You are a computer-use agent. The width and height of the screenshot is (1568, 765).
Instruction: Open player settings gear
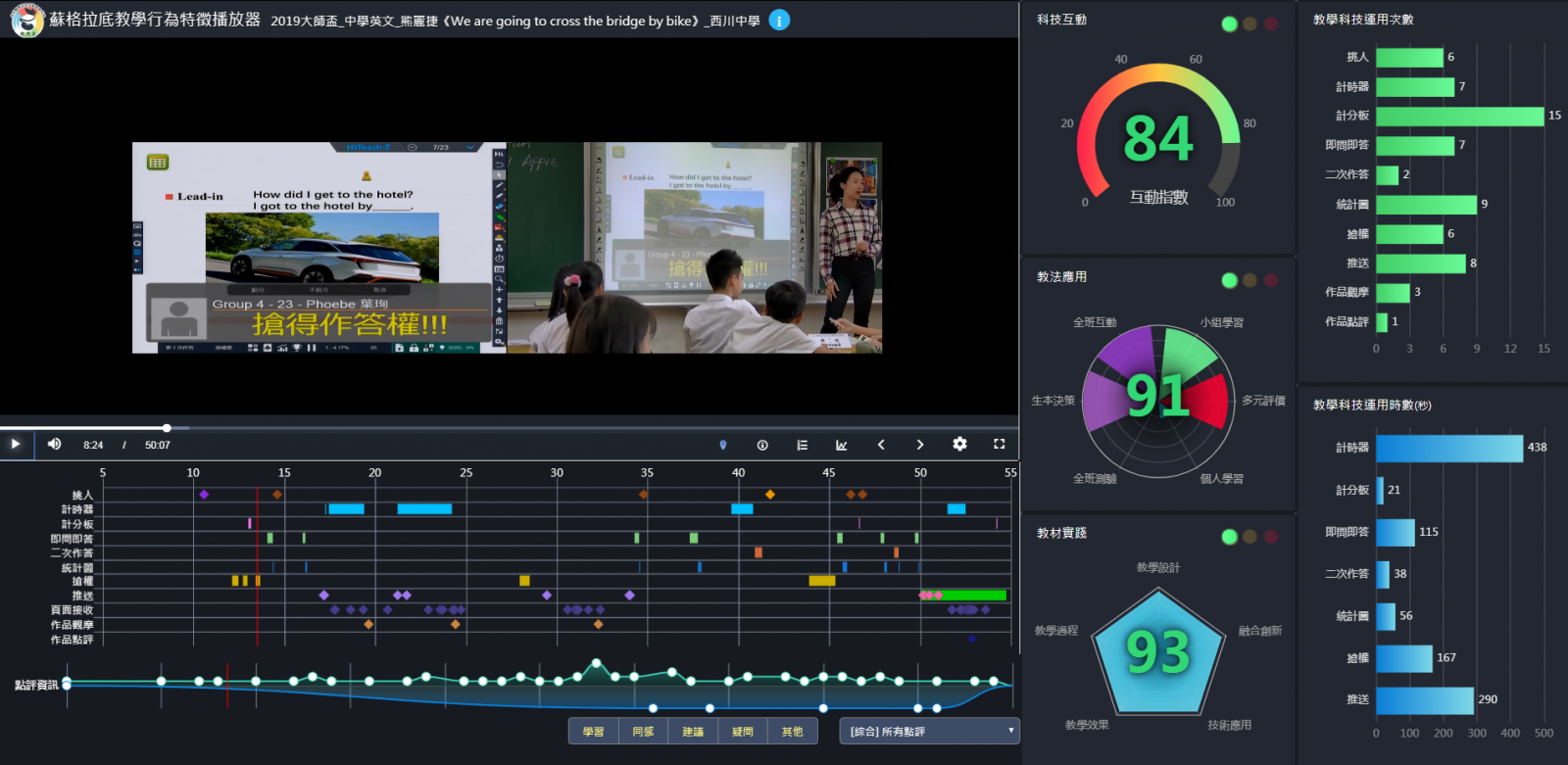(x=959, y=444)
